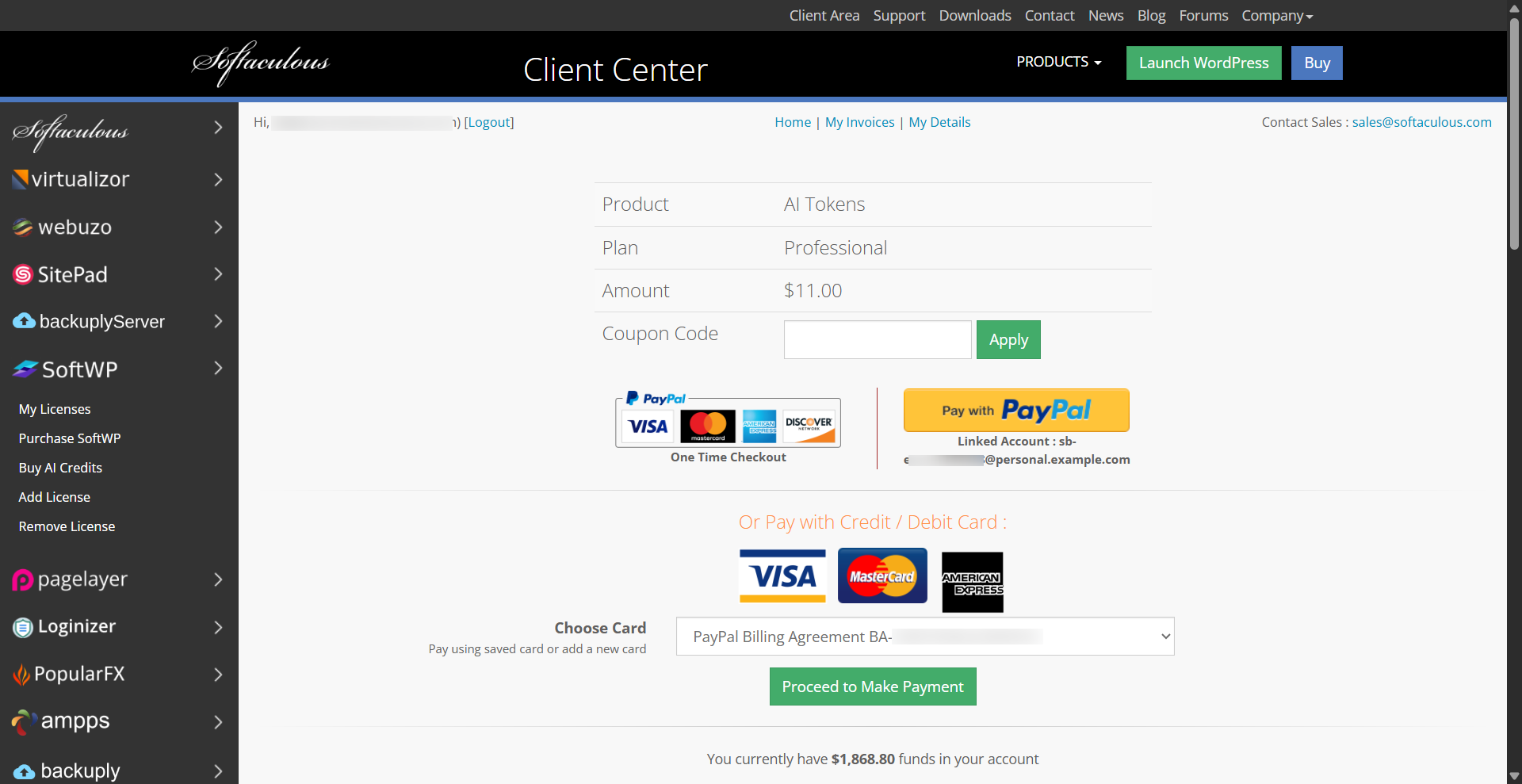Expand the AMPPS sidebar chevron
This screenshot has width=1522, height=784.
click(218, 722)
